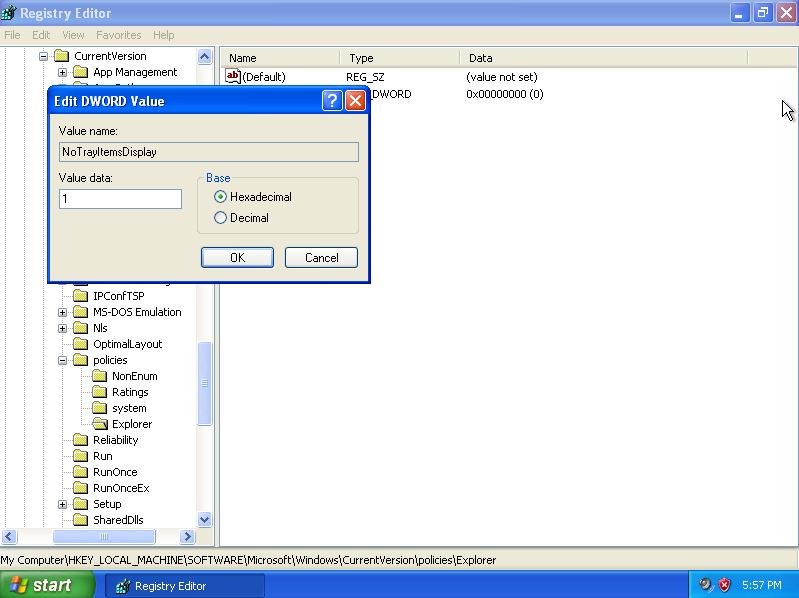Click the red security shield tray icon

tap(724, 585)
